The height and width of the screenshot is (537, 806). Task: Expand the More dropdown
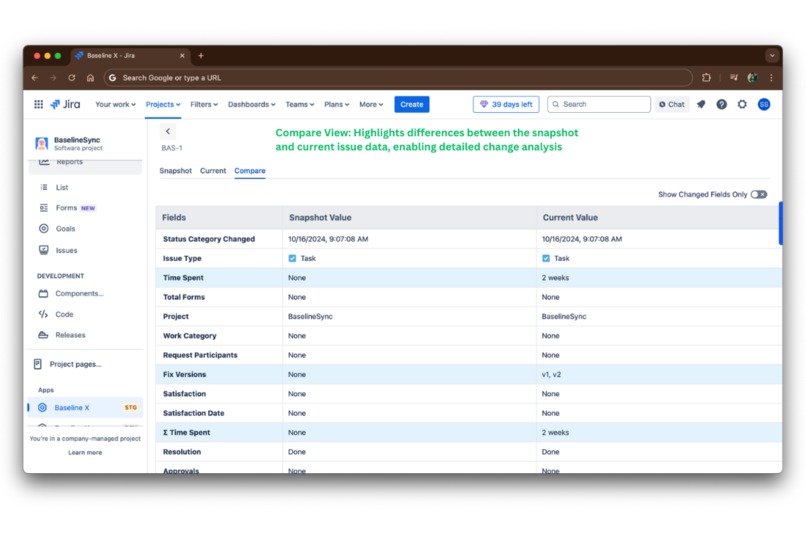click(x=371, y=104)
